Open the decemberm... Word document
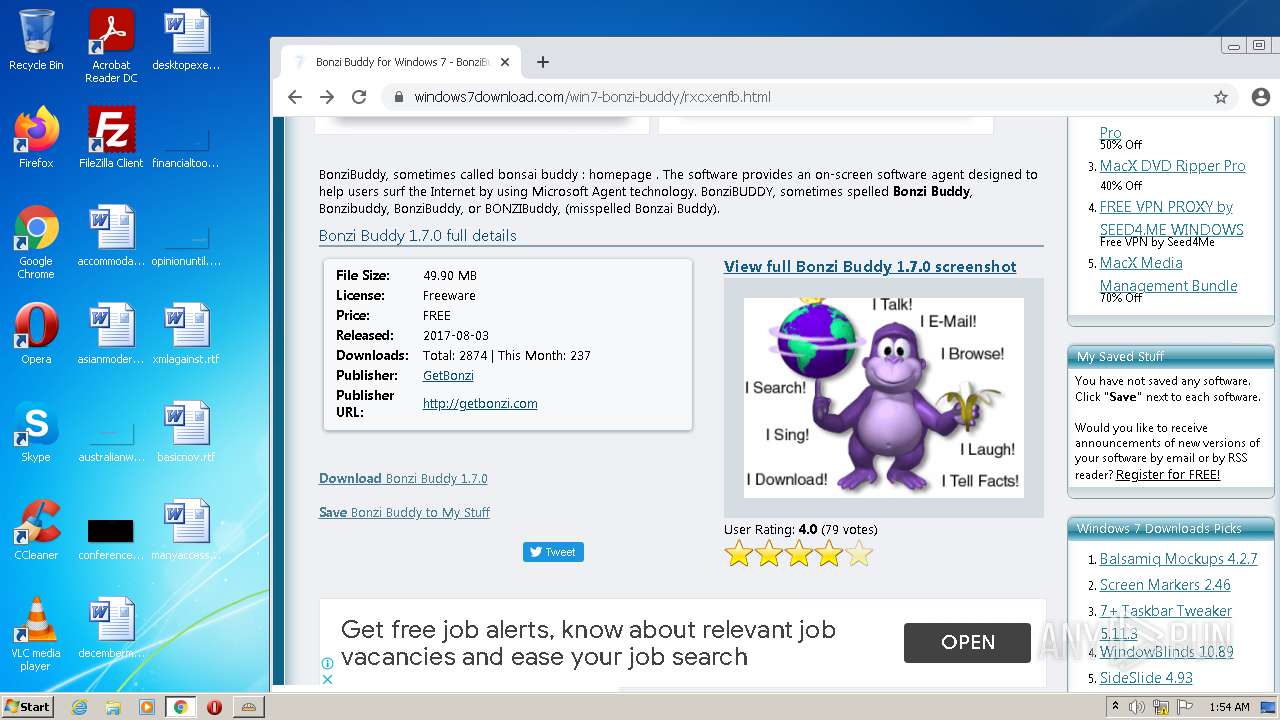The width and height of the screenshot is (1280, 720). (x=111, y=628)
